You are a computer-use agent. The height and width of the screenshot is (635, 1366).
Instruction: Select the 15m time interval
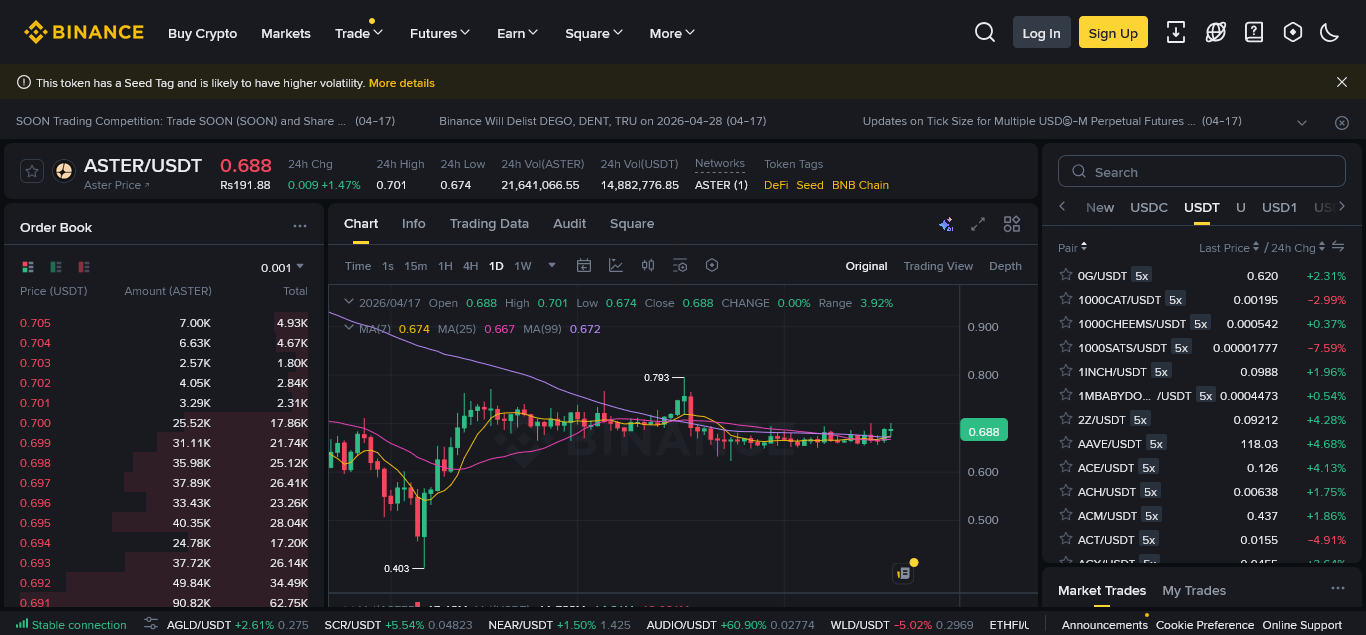[x=415, y=266]
